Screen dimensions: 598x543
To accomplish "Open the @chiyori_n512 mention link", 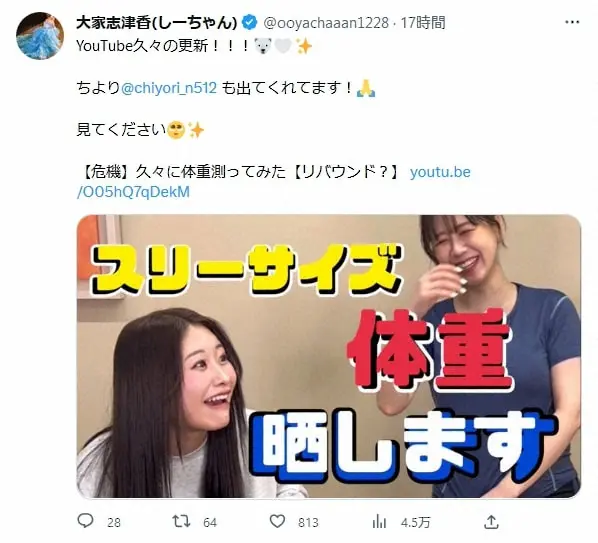I will tap(169, 88).
